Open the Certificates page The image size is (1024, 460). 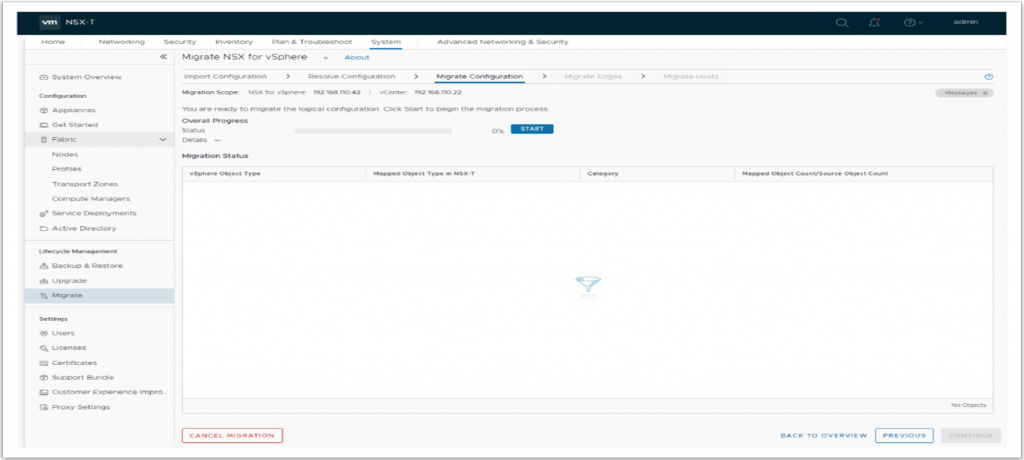point(68,363)
